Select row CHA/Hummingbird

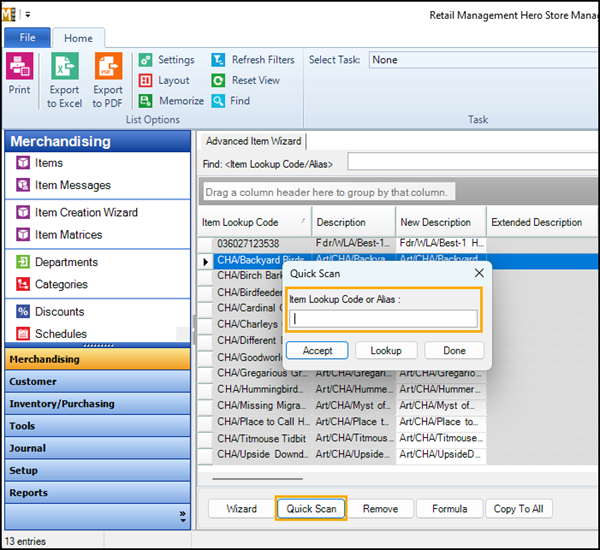398,389
